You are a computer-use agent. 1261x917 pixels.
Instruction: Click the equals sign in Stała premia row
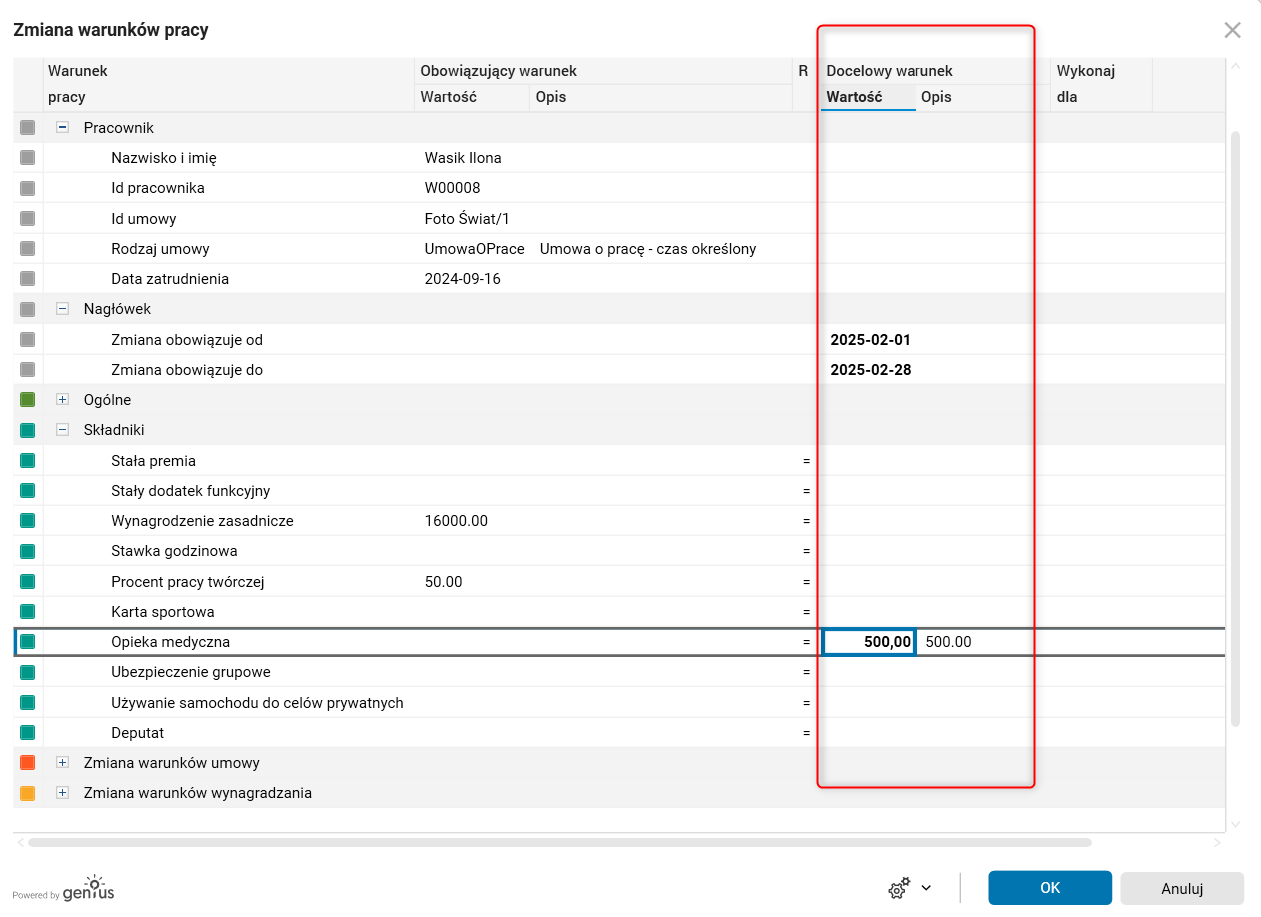point(805,461)
